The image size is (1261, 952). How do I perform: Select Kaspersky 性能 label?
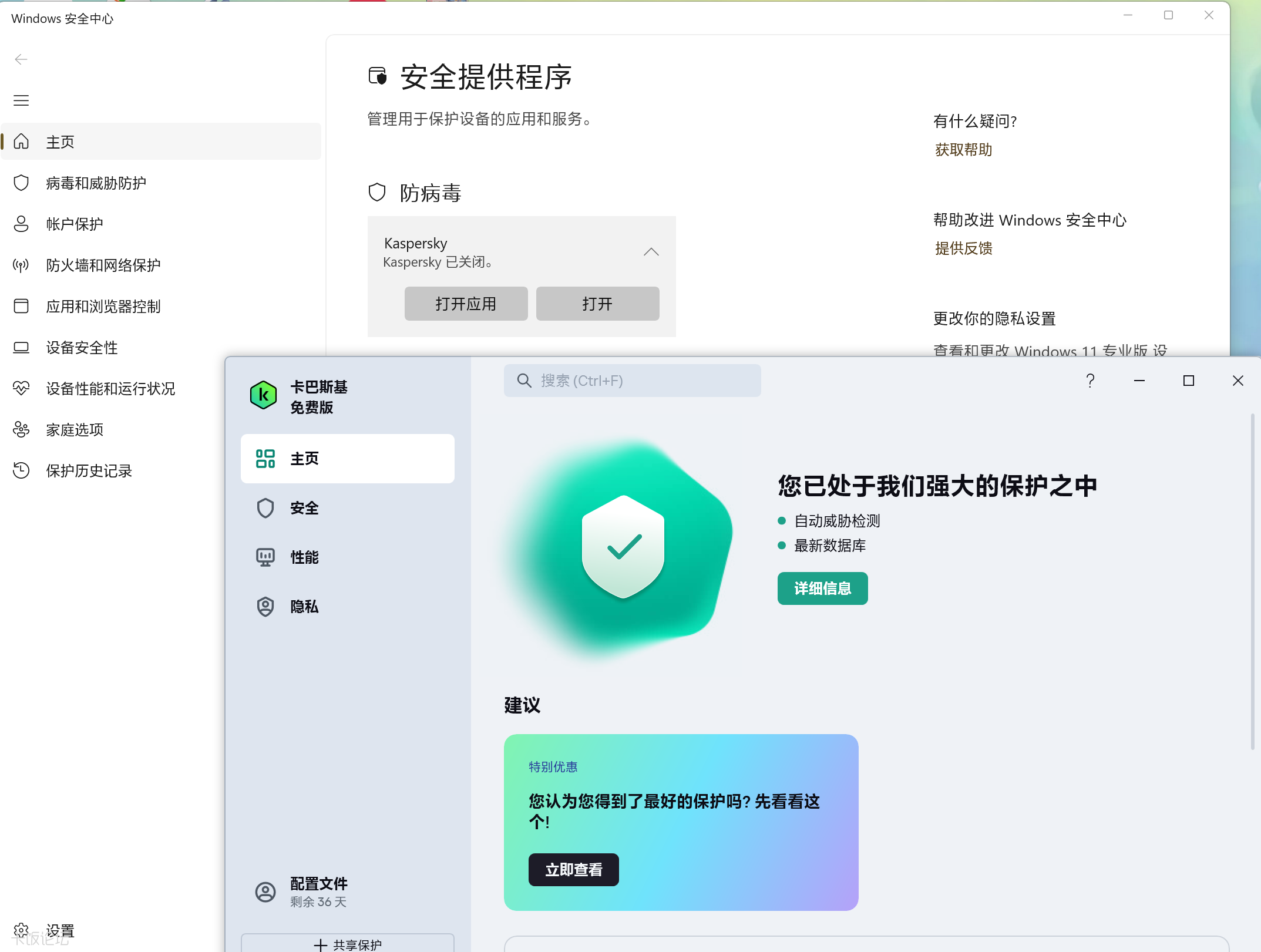point(304,557)
